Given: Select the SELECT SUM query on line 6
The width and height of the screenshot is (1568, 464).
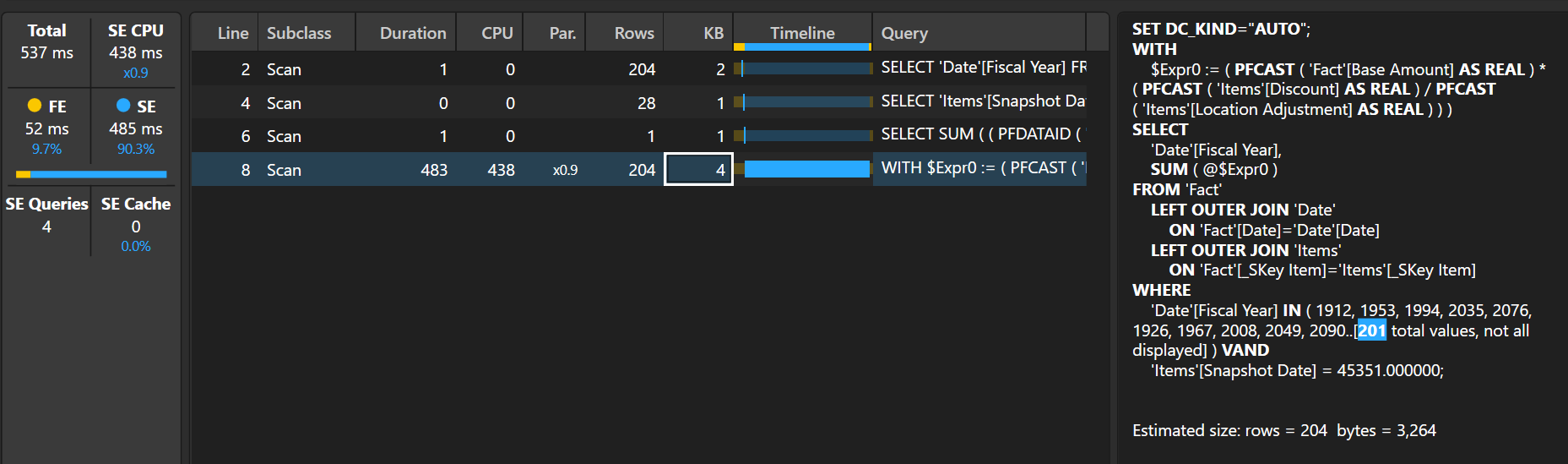Looking at the screenshot, I should pos(980,135).
